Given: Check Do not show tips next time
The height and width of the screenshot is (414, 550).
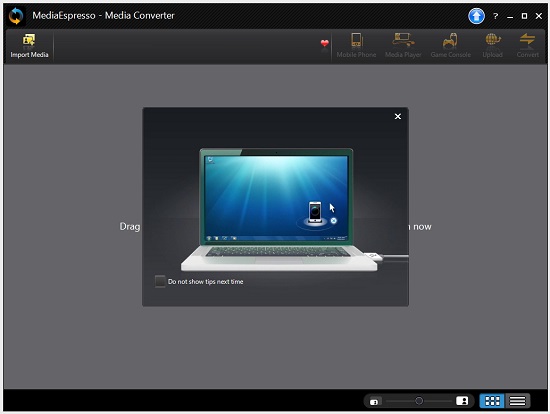Looking at the screenshot, I should (x=160, y=281).
